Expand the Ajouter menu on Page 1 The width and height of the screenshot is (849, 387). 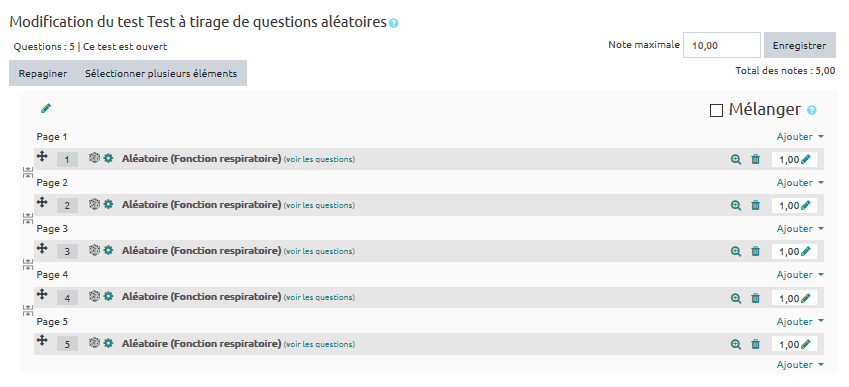click(800, 137)
